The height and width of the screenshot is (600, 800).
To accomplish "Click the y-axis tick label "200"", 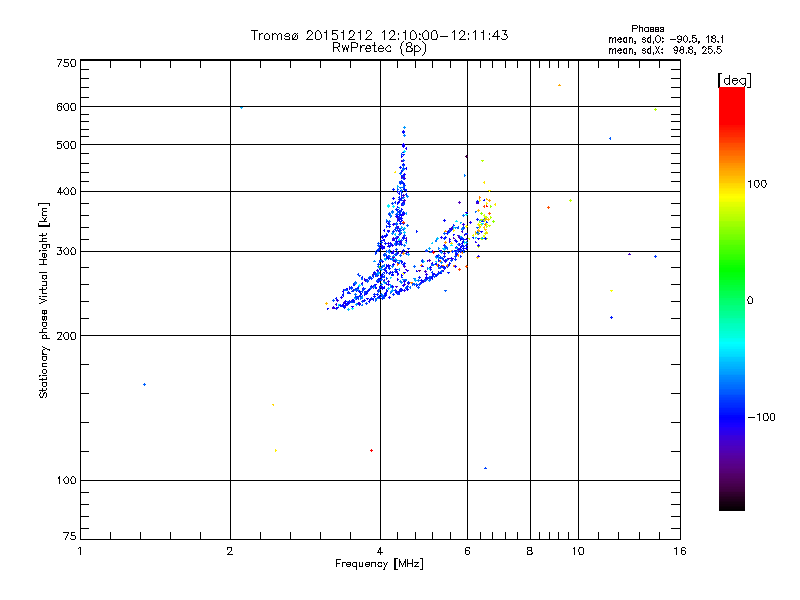I will [67, 336].
